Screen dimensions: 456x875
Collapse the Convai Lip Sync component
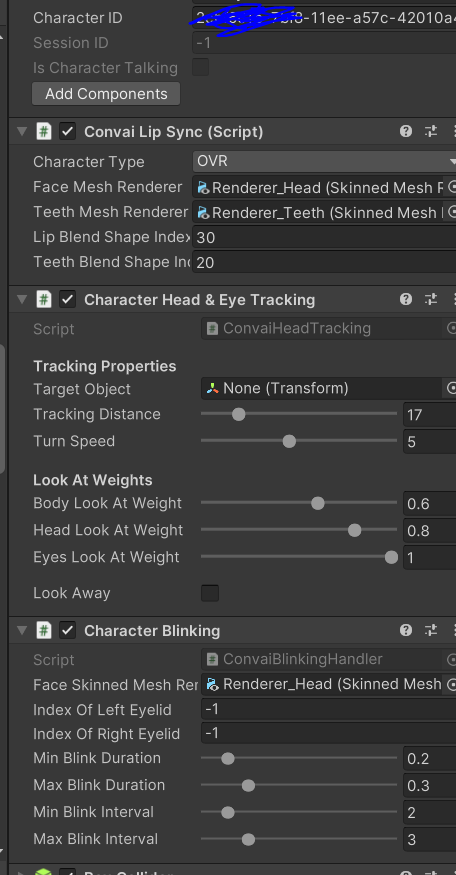(22, 131)
